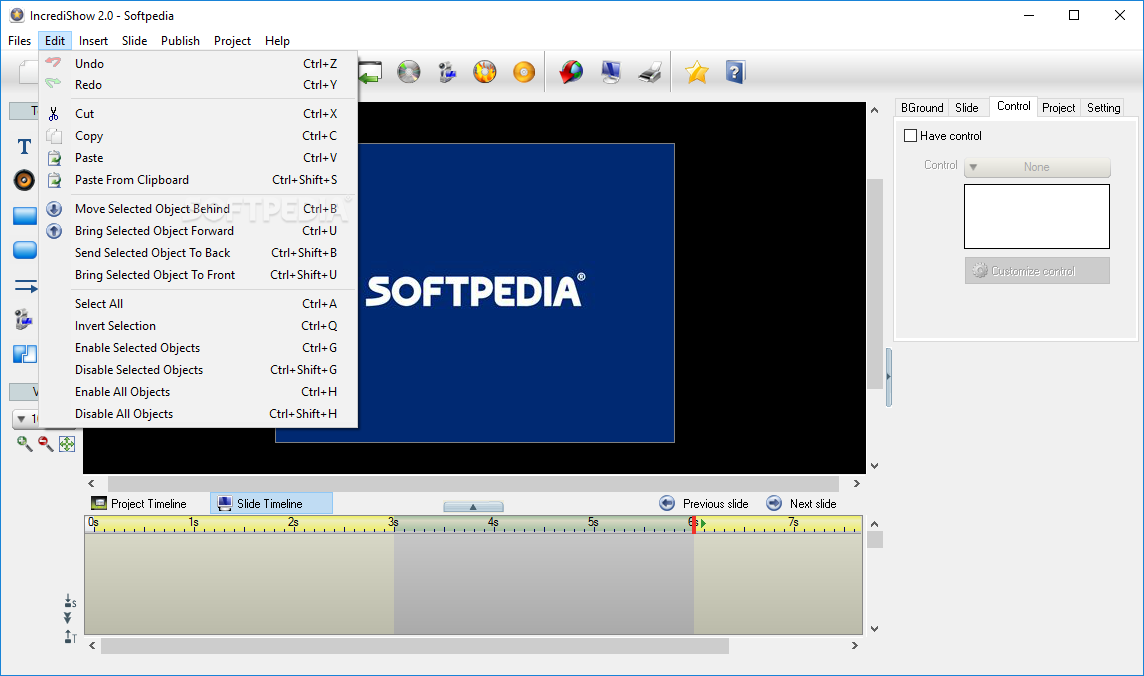Image resolution: width=1144 pixels, height=676 pixels.
Task: Click the yellow star toolbar icon
Action: (x=697, y=72)
